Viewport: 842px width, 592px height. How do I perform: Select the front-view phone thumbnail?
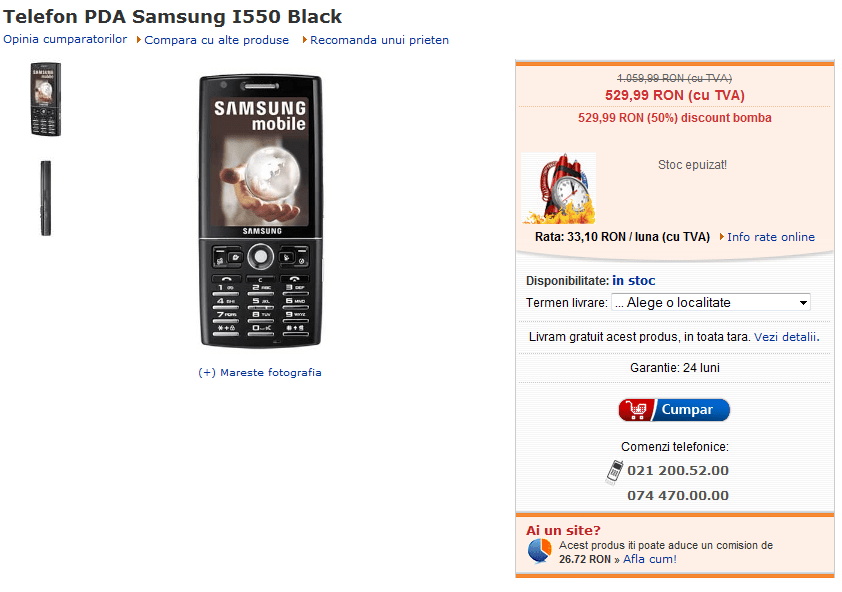coord(46,99)
